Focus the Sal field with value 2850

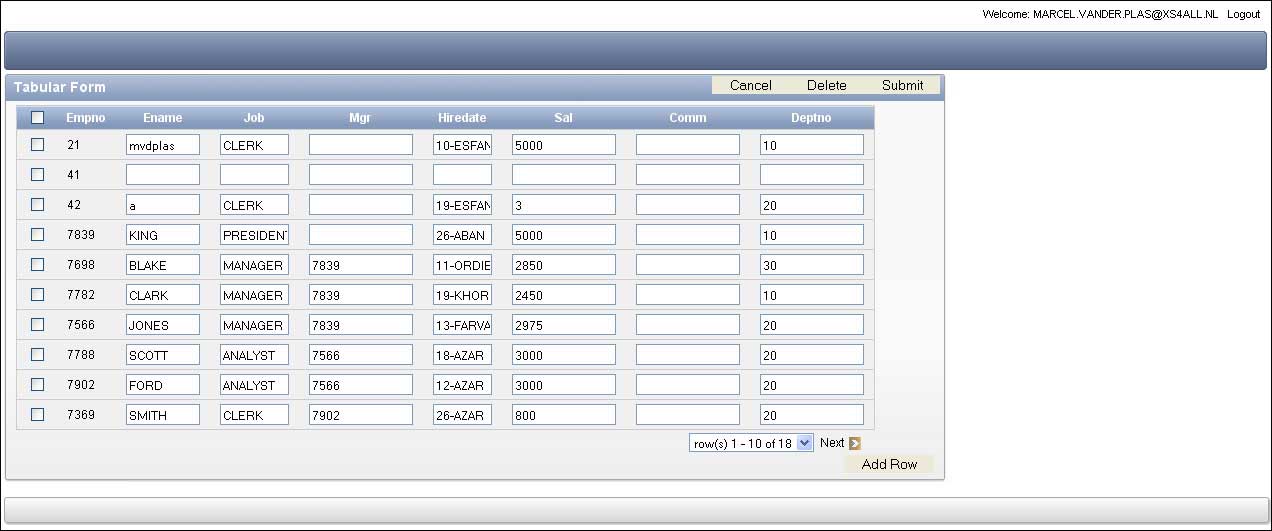563,265
